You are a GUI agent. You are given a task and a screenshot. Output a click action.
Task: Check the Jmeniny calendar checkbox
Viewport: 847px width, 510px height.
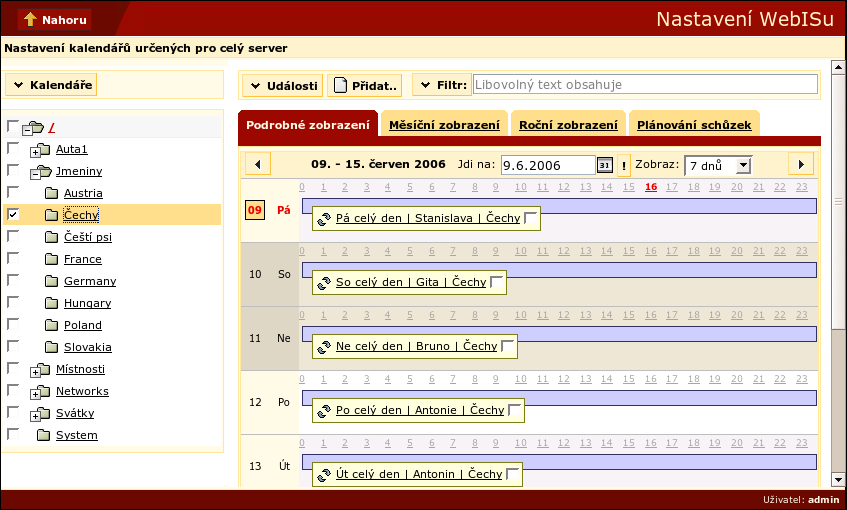[13, 170]
